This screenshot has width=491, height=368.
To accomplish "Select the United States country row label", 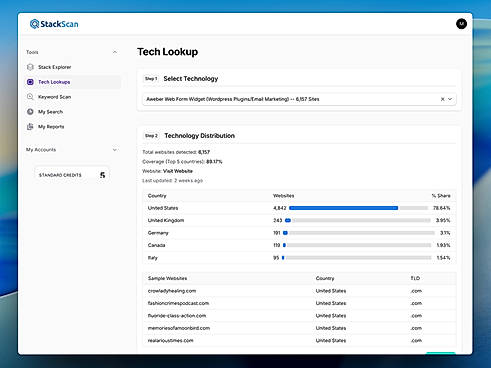I will 163,208.
